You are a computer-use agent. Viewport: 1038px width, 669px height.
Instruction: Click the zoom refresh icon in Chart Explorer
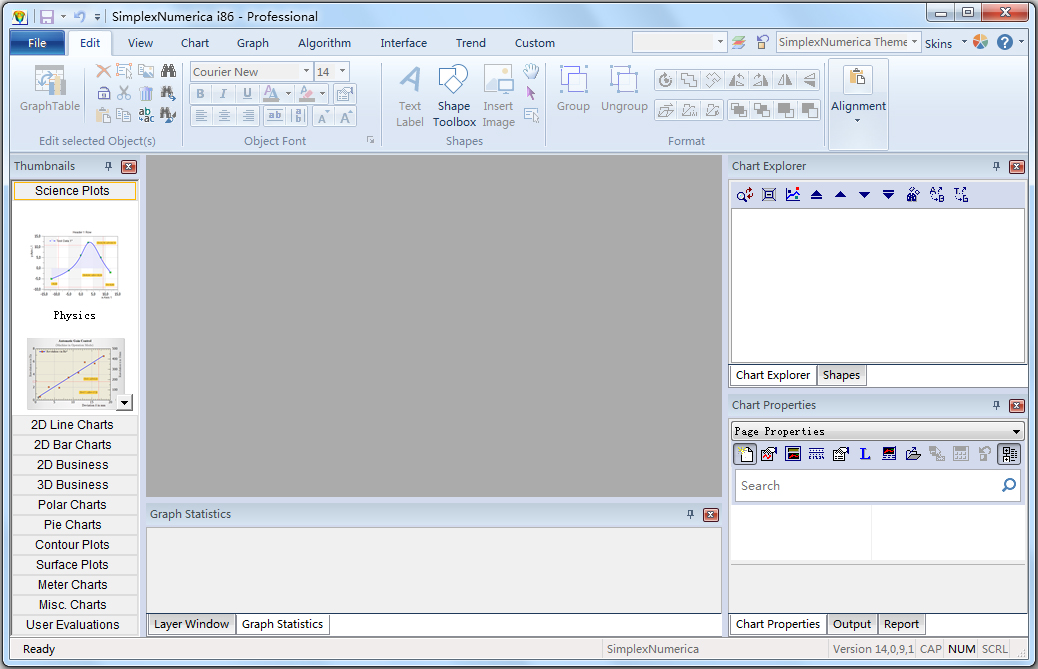(x=745, y=195)
